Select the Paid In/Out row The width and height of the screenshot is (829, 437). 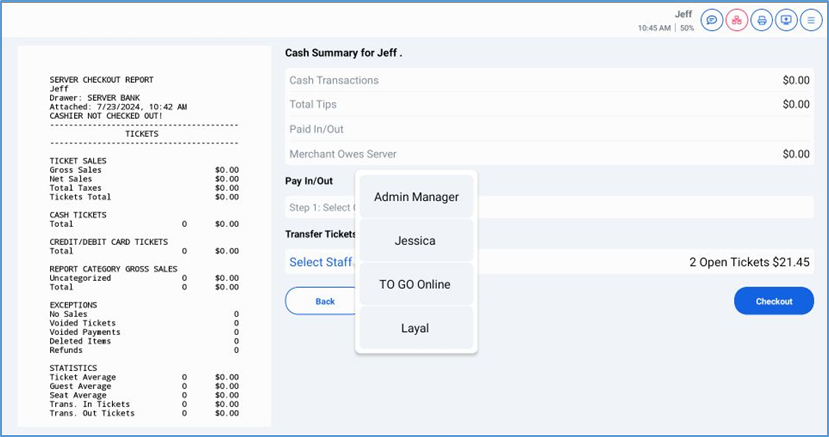point(548,129)
